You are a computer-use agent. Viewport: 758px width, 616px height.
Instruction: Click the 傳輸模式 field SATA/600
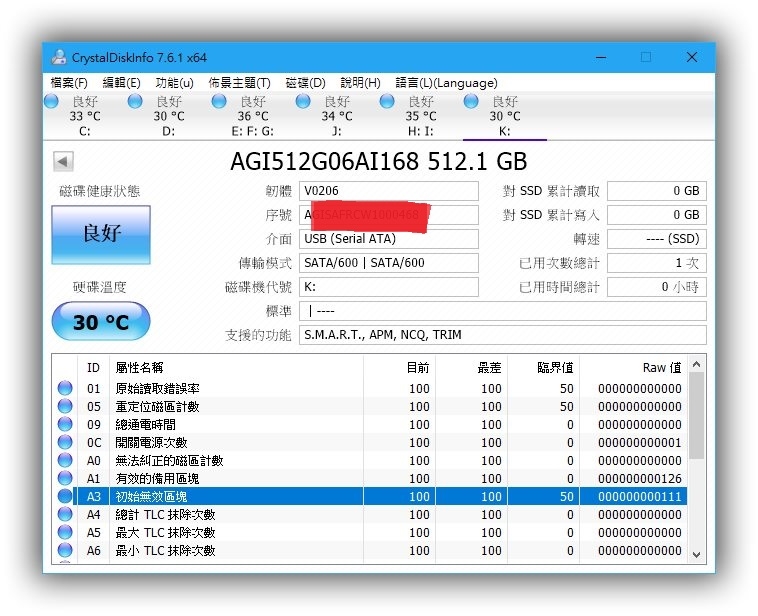tap(389, 263)
